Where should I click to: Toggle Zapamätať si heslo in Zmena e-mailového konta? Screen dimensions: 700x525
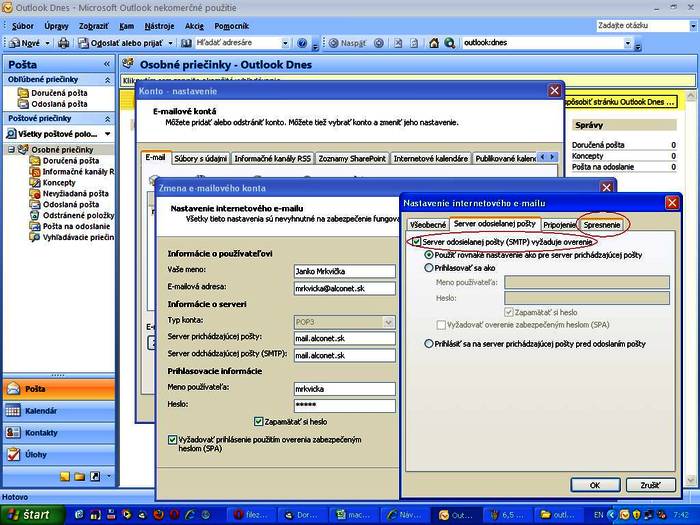coord(258,421)
